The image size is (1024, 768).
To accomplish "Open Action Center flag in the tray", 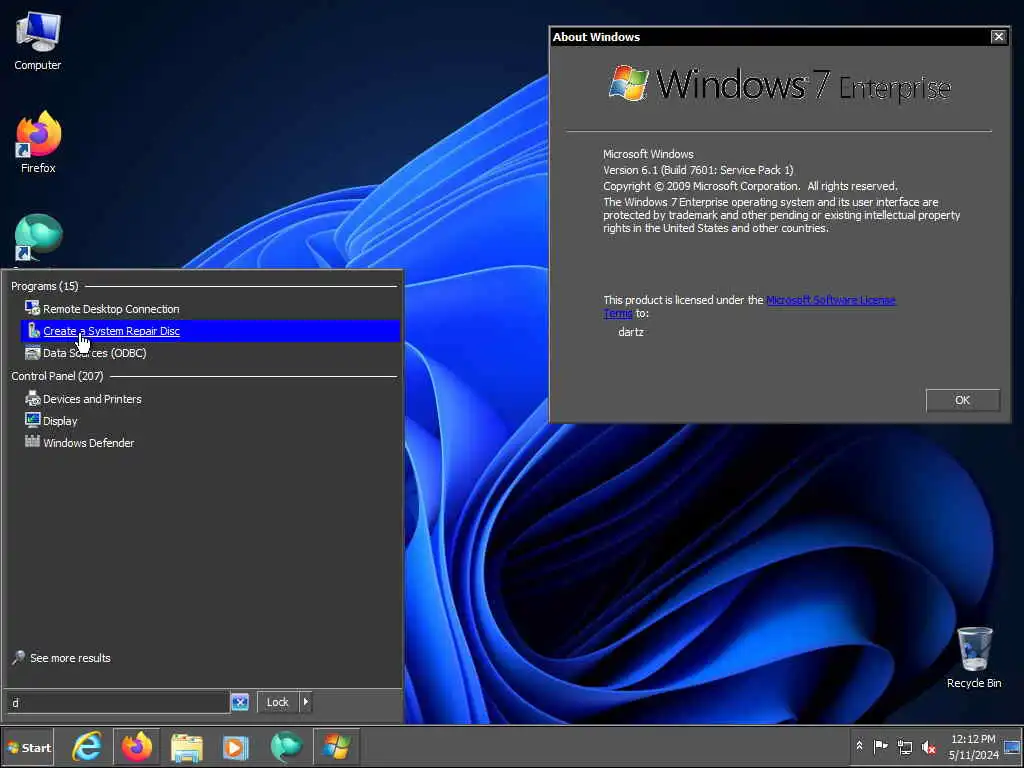I will pyautogui.click(x=880, y=746).
